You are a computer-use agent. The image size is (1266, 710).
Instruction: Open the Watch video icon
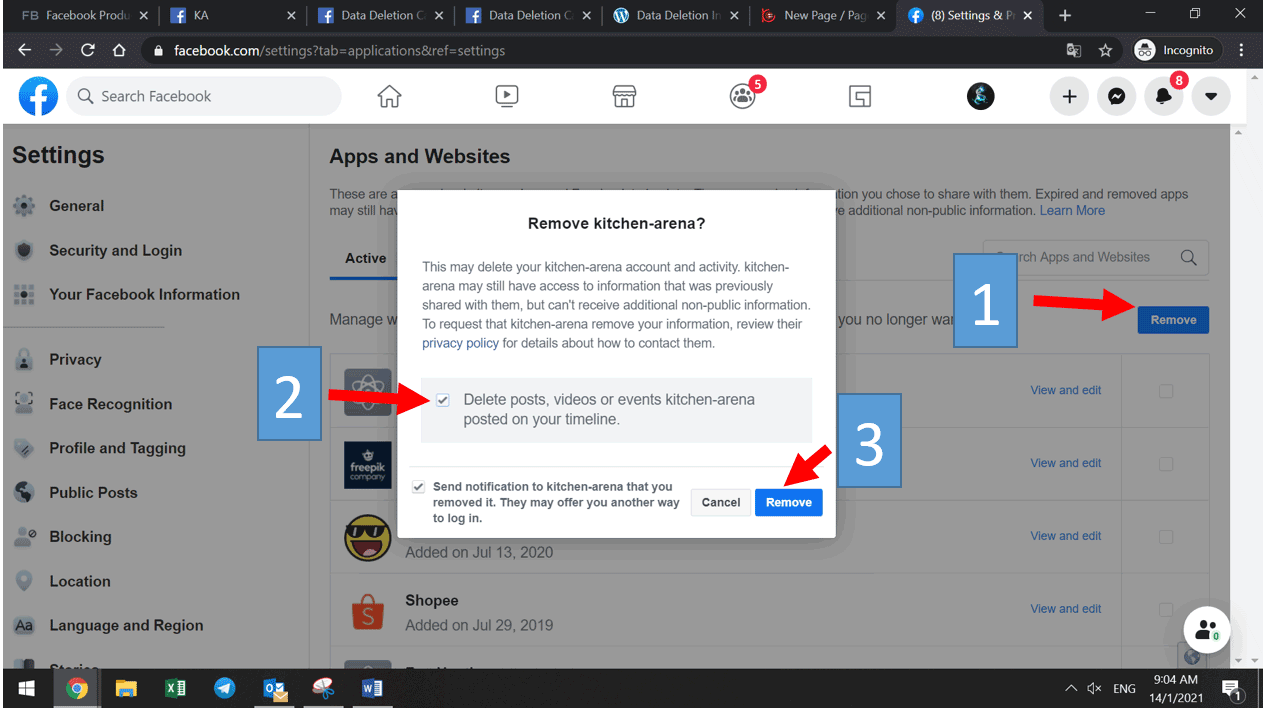(x=507, y=97)
